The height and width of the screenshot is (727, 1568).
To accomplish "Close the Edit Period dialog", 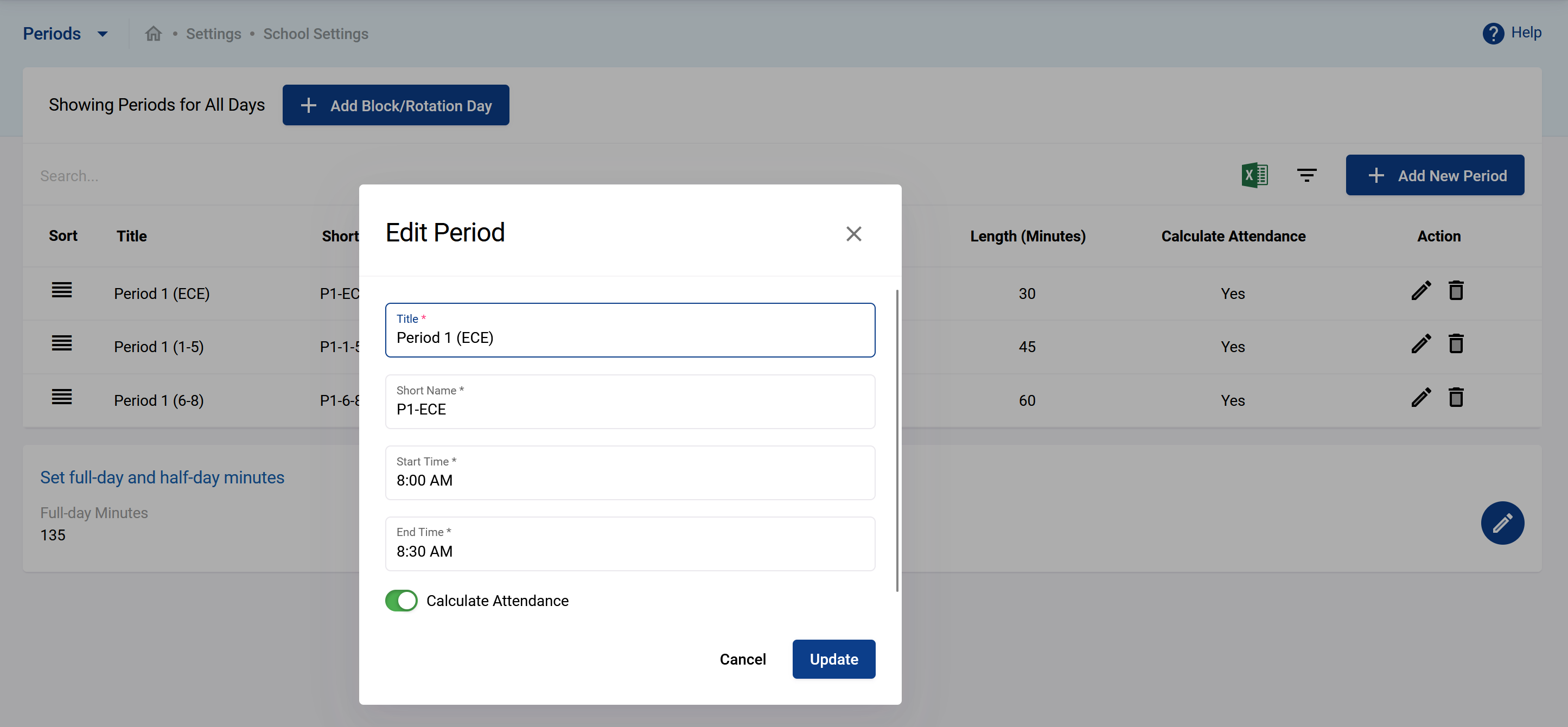I will coord(853,234).
